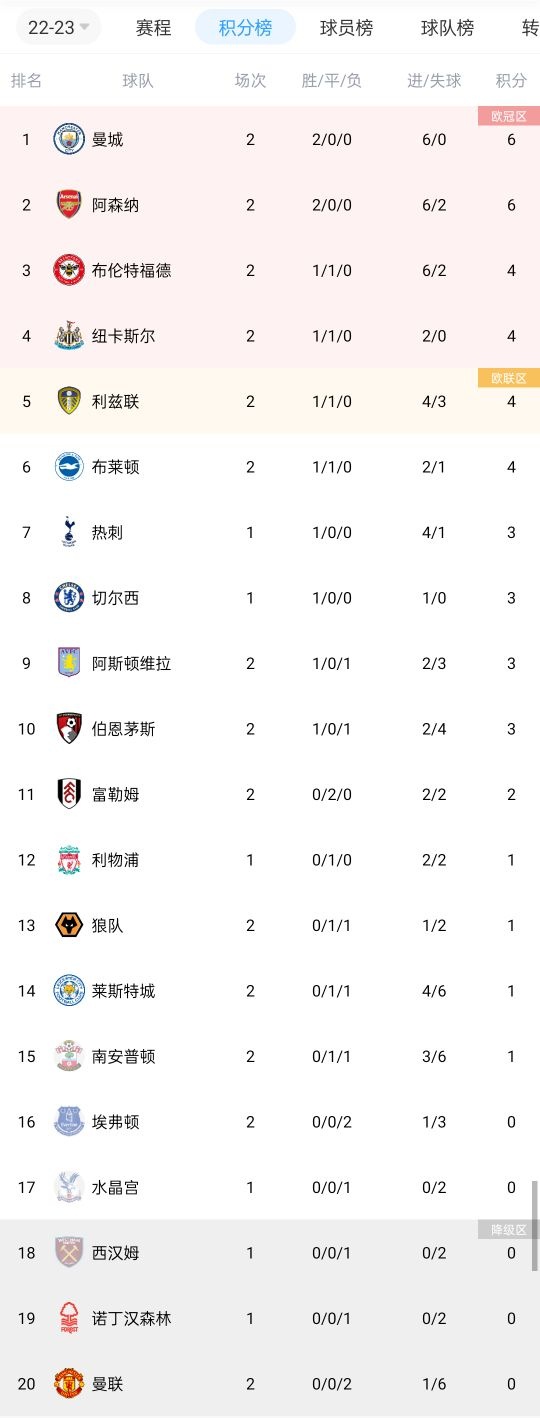Open team name 利兹联

tap(115, 401)
